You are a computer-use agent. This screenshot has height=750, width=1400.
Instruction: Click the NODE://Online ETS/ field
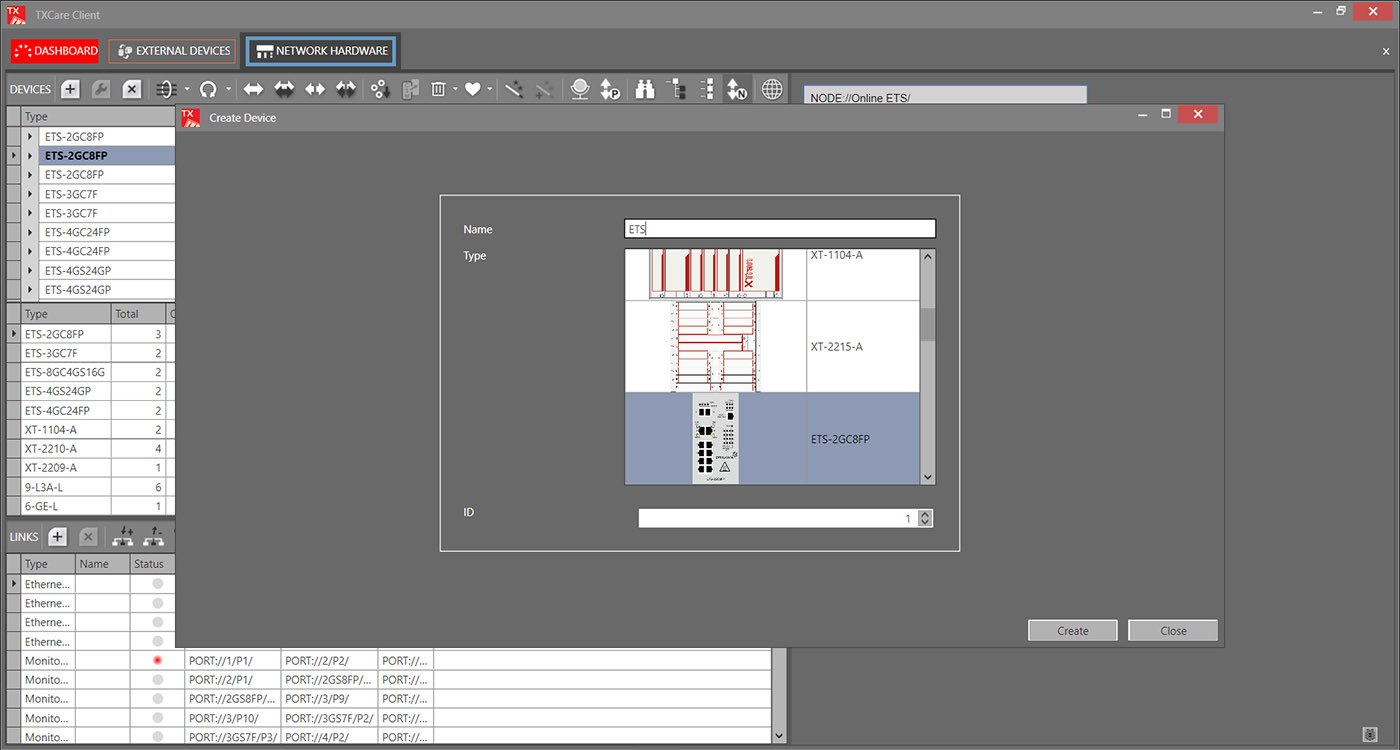pyautogui.click(x=945, y=95)
